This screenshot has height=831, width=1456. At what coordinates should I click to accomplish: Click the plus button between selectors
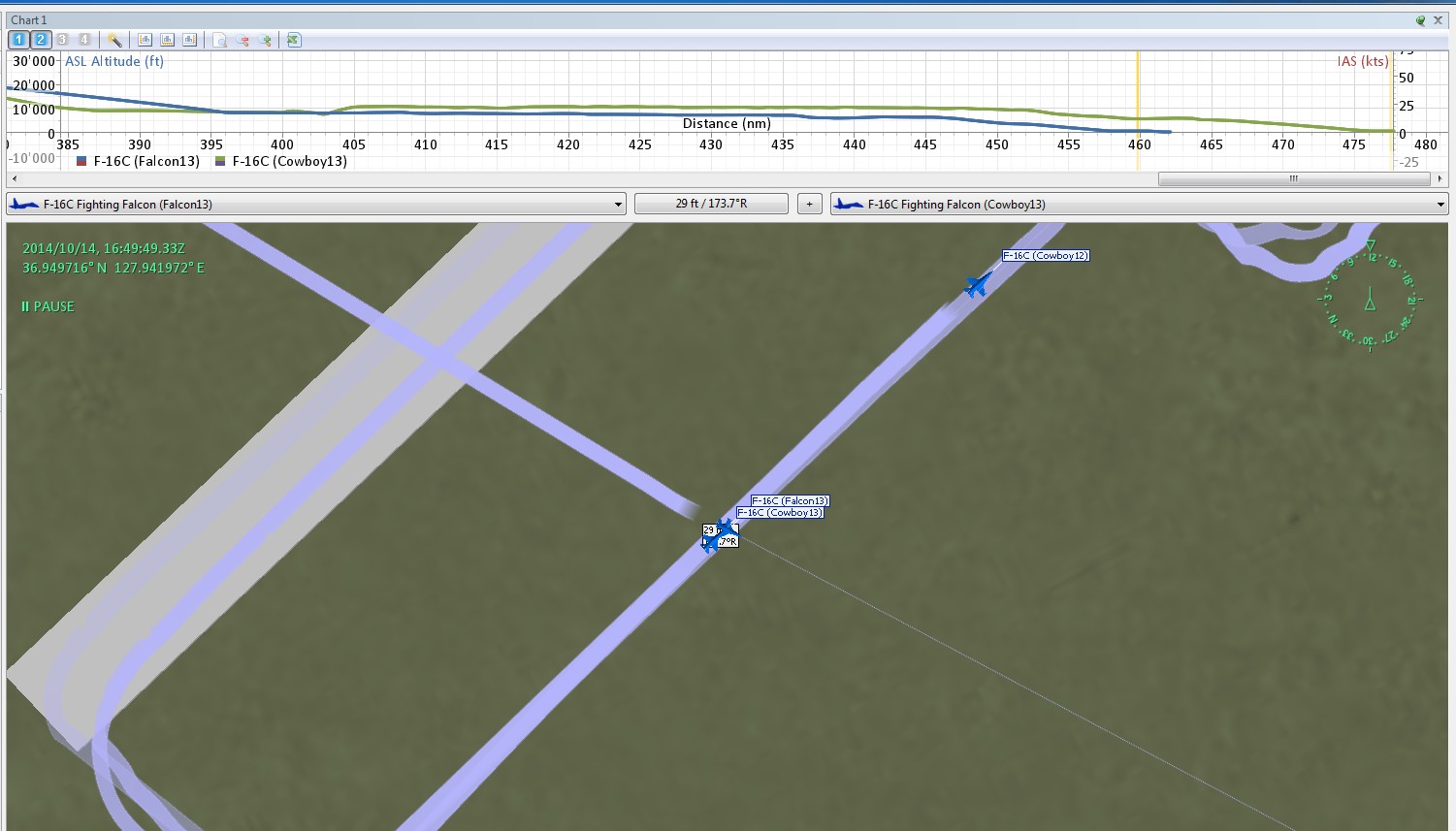810,204
